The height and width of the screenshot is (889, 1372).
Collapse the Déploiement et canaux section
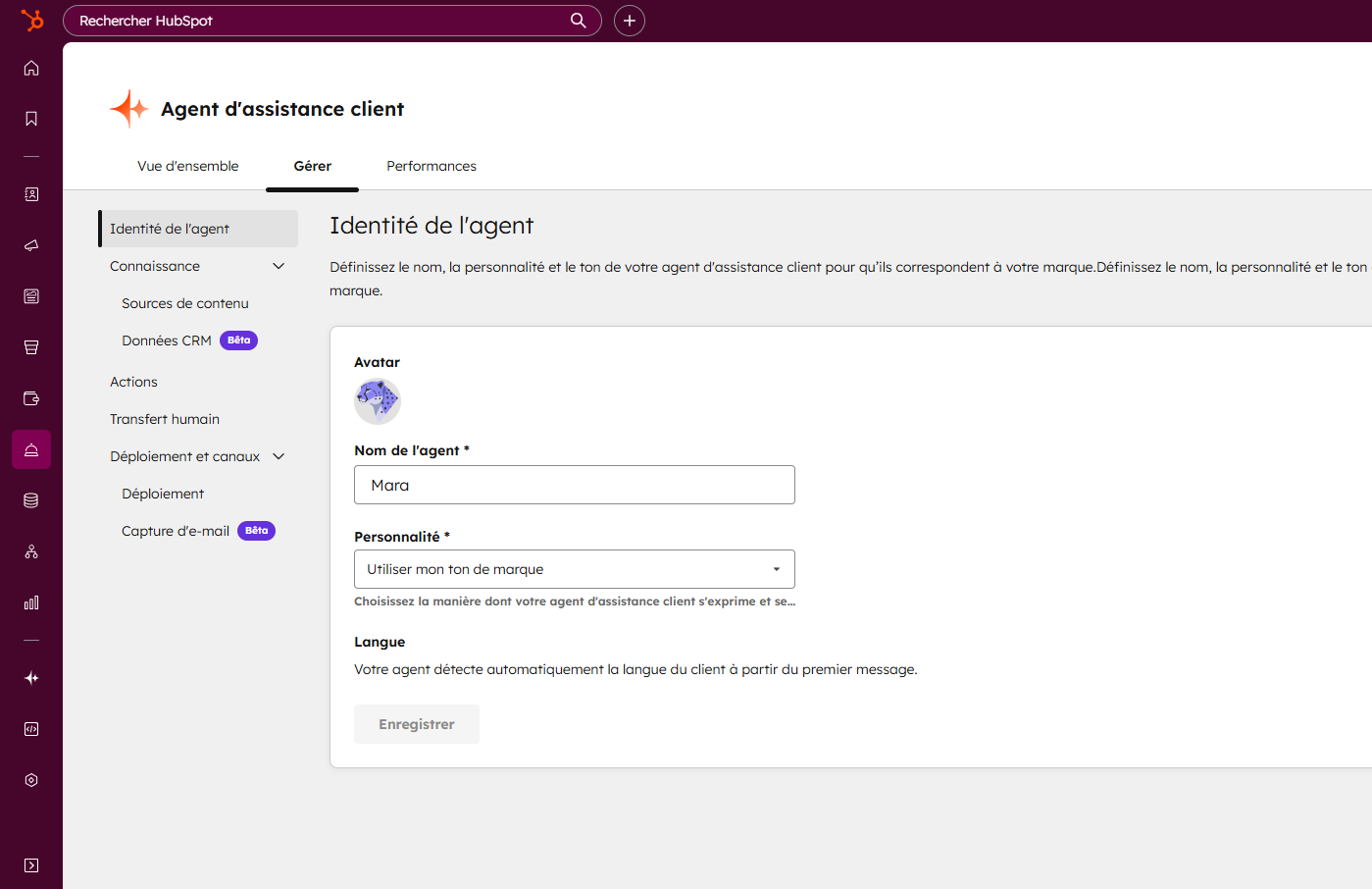(279, 456)
